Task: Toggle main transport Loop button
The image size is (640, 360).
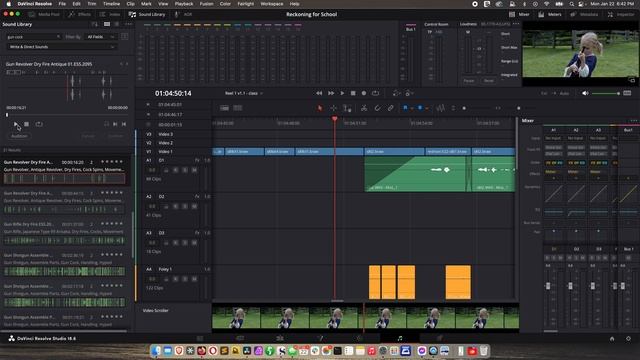Action: pyautogui.click(x=375, y=93)
